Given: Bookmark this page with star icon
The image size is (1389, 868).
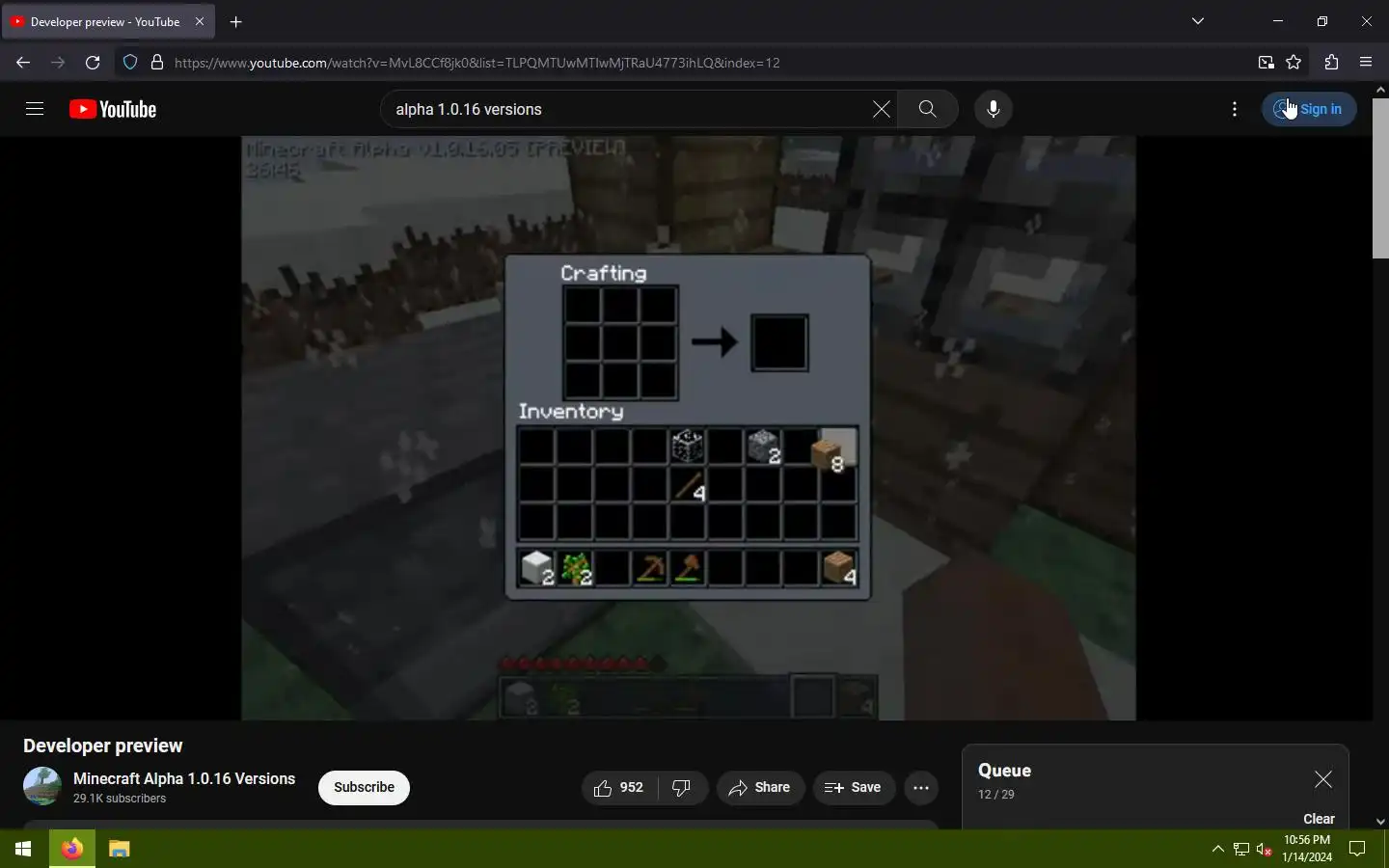Looking at the screenshot, I should pos(1294,63).
